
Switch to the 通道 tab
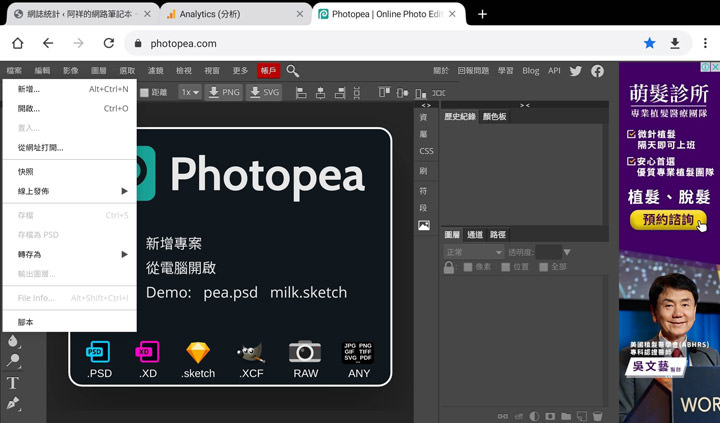(475, 235)
